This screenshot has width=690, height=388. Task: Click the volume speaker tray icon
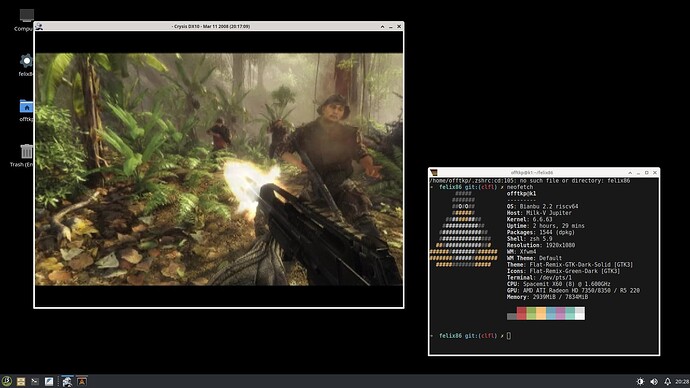654,381
